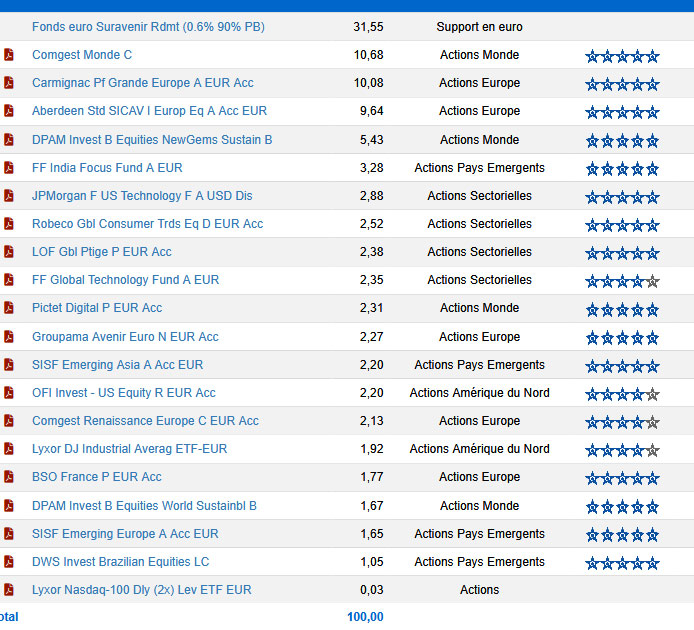
Task: Select 'Actions Pays Emergents' in FF India row
Action: [x=479, y=168]
